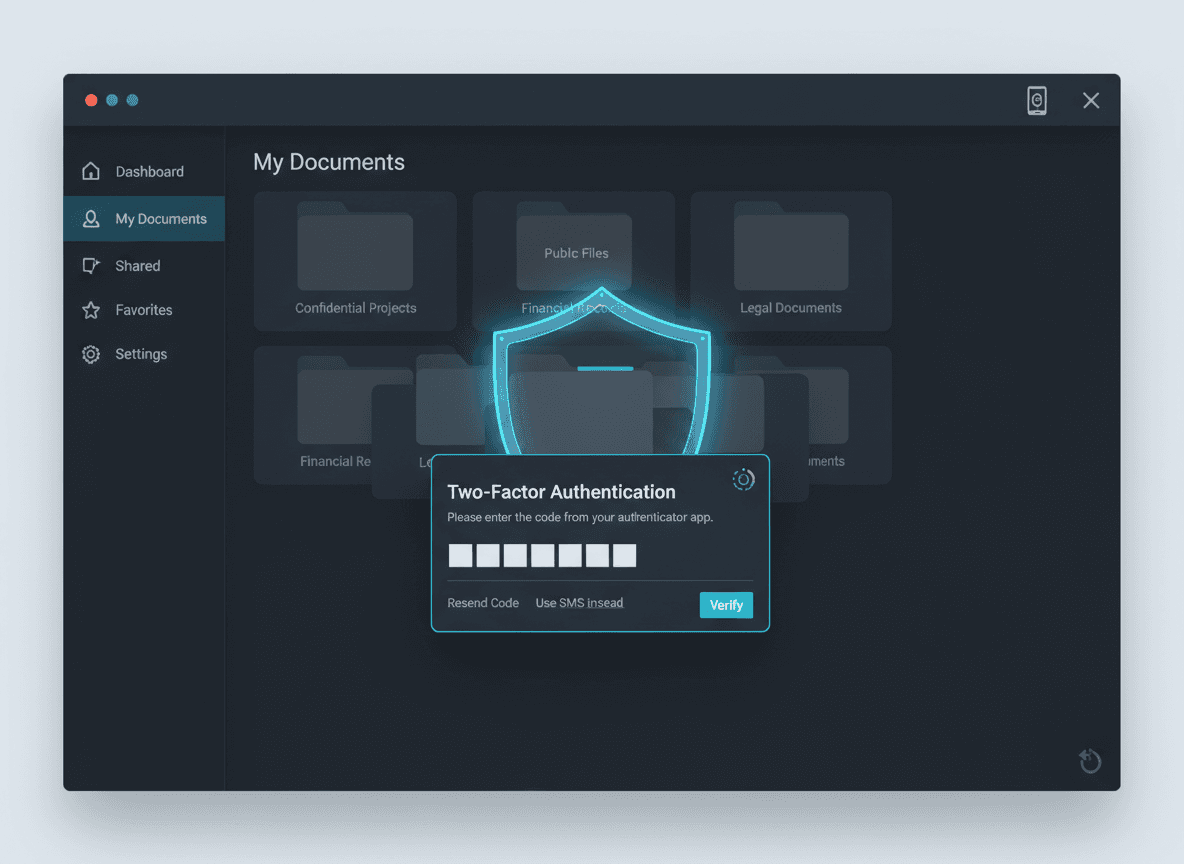The height and width of the screenshot is (864, 1184).
Task: Select the My Documents person icon
Action: [90, 219]
